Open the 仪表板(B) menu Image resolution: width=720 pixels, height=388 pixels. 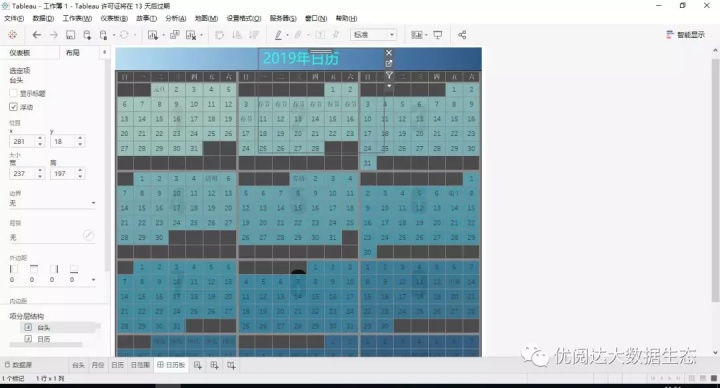coord(114,18)
